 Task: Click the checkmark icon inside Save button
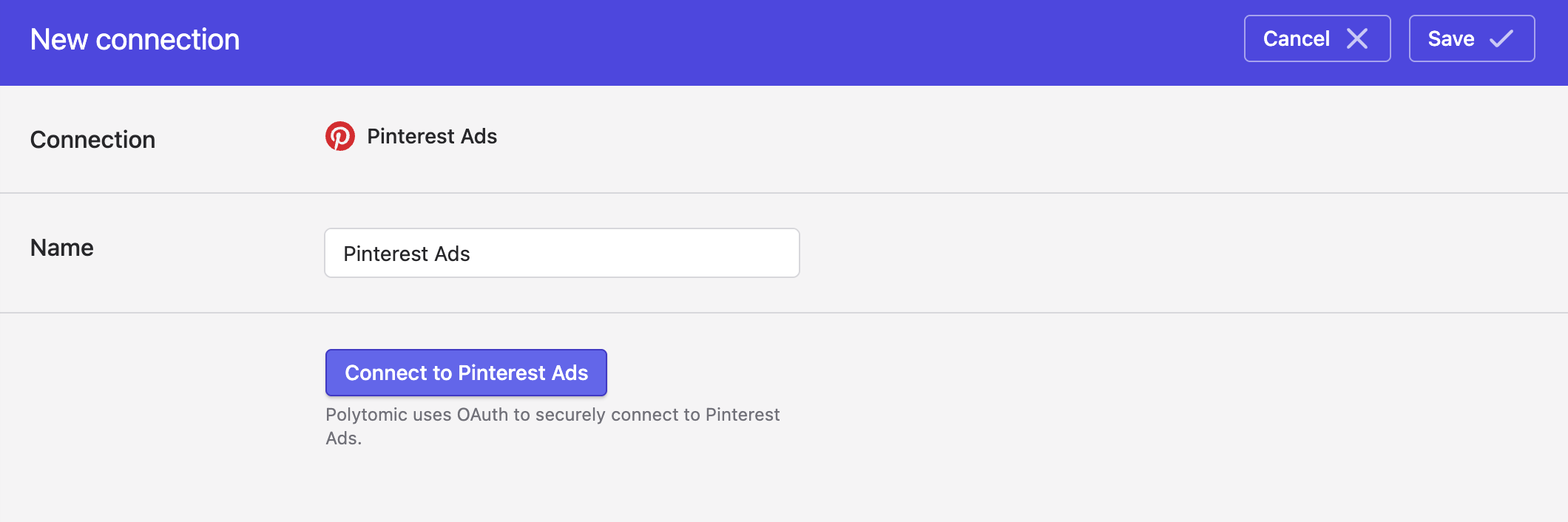[1501, 38]
